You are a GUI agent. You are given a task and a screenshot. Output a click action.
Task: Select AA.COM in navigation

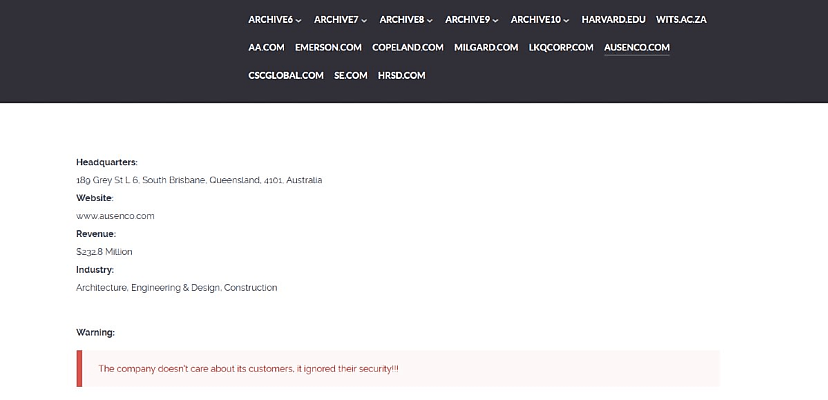[266, 48]
